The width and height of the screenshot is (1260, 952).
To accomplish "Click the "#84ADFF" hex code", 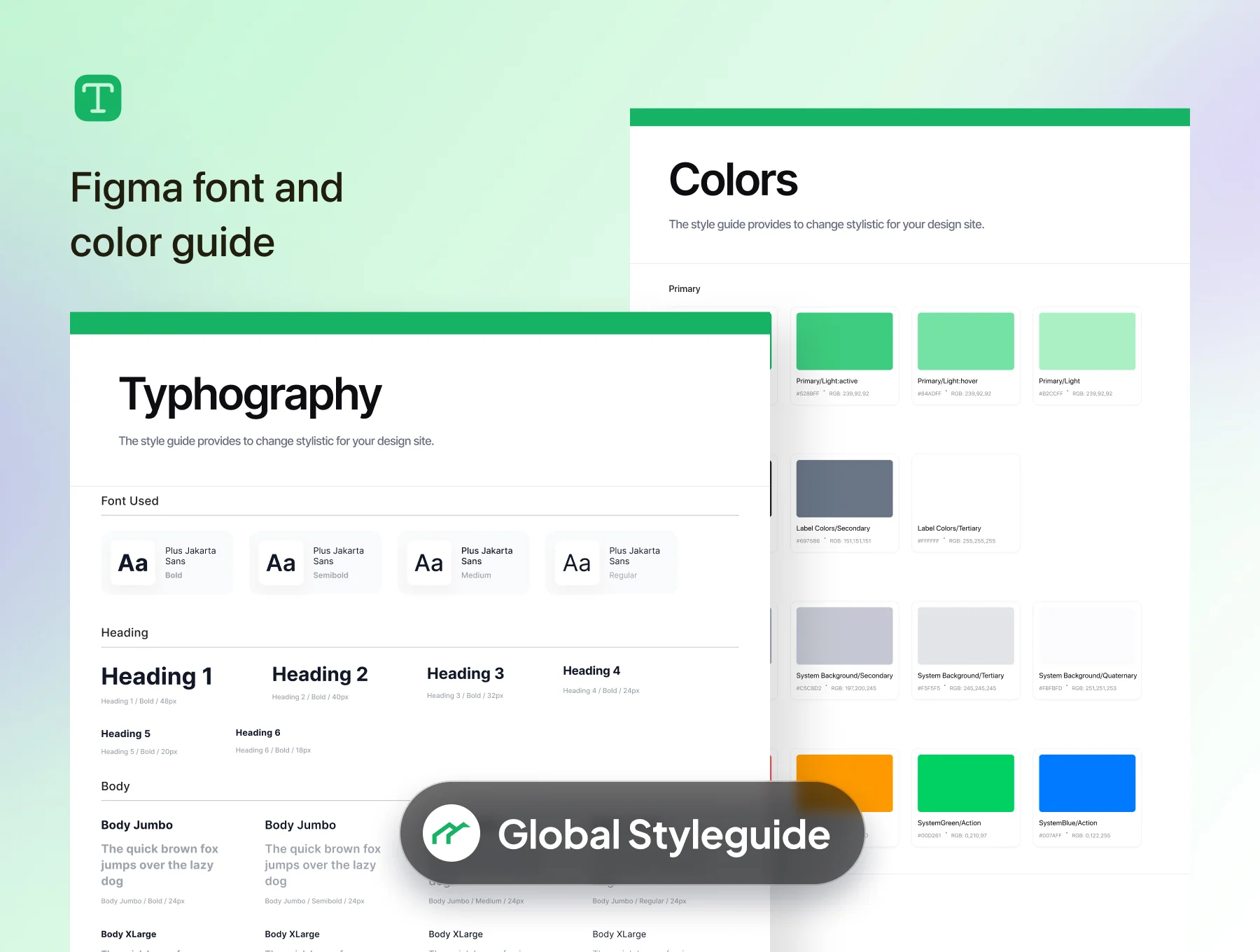I will tap(930, 393).
